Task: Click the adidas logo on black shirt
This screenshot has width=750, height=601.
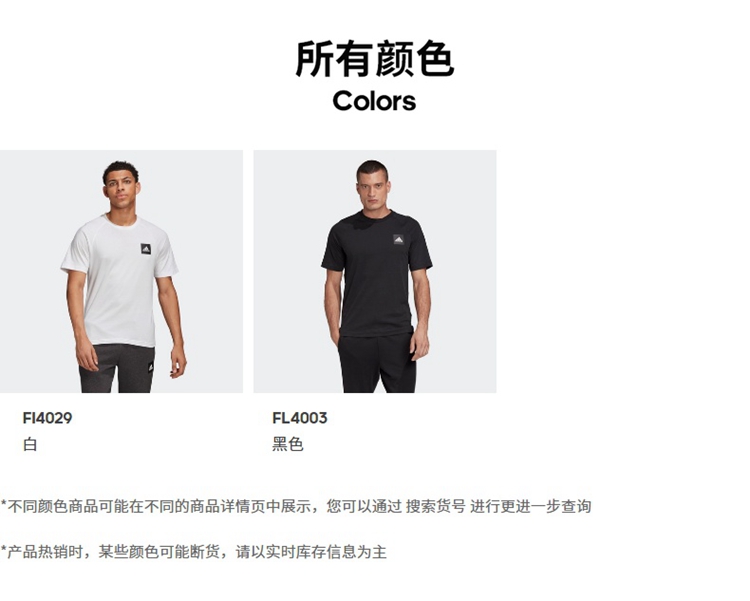Action: point(398,240)
